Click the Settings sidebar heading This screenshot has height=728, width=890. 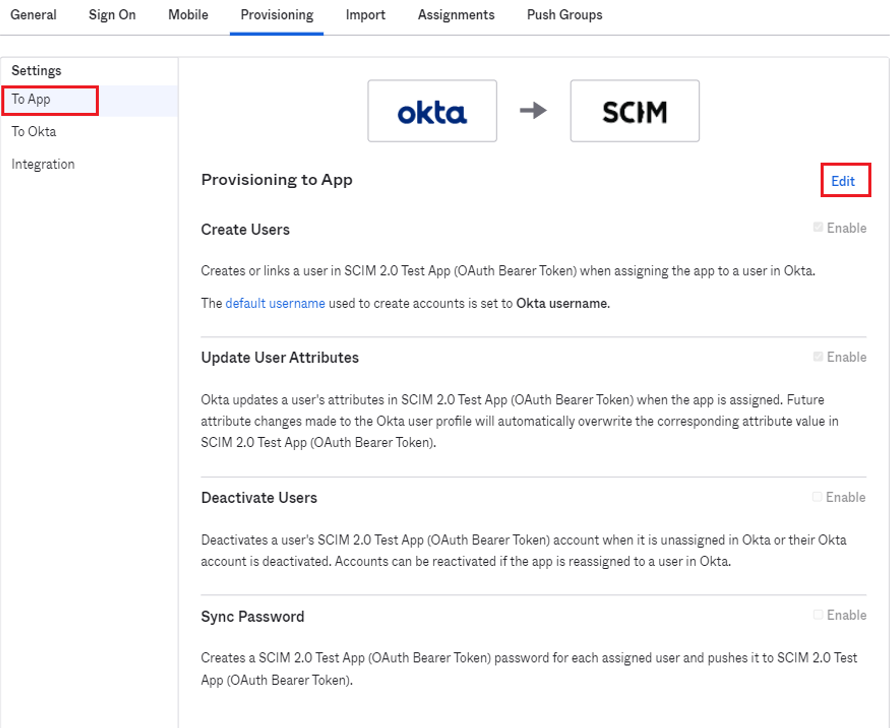[x=36, y=71]
